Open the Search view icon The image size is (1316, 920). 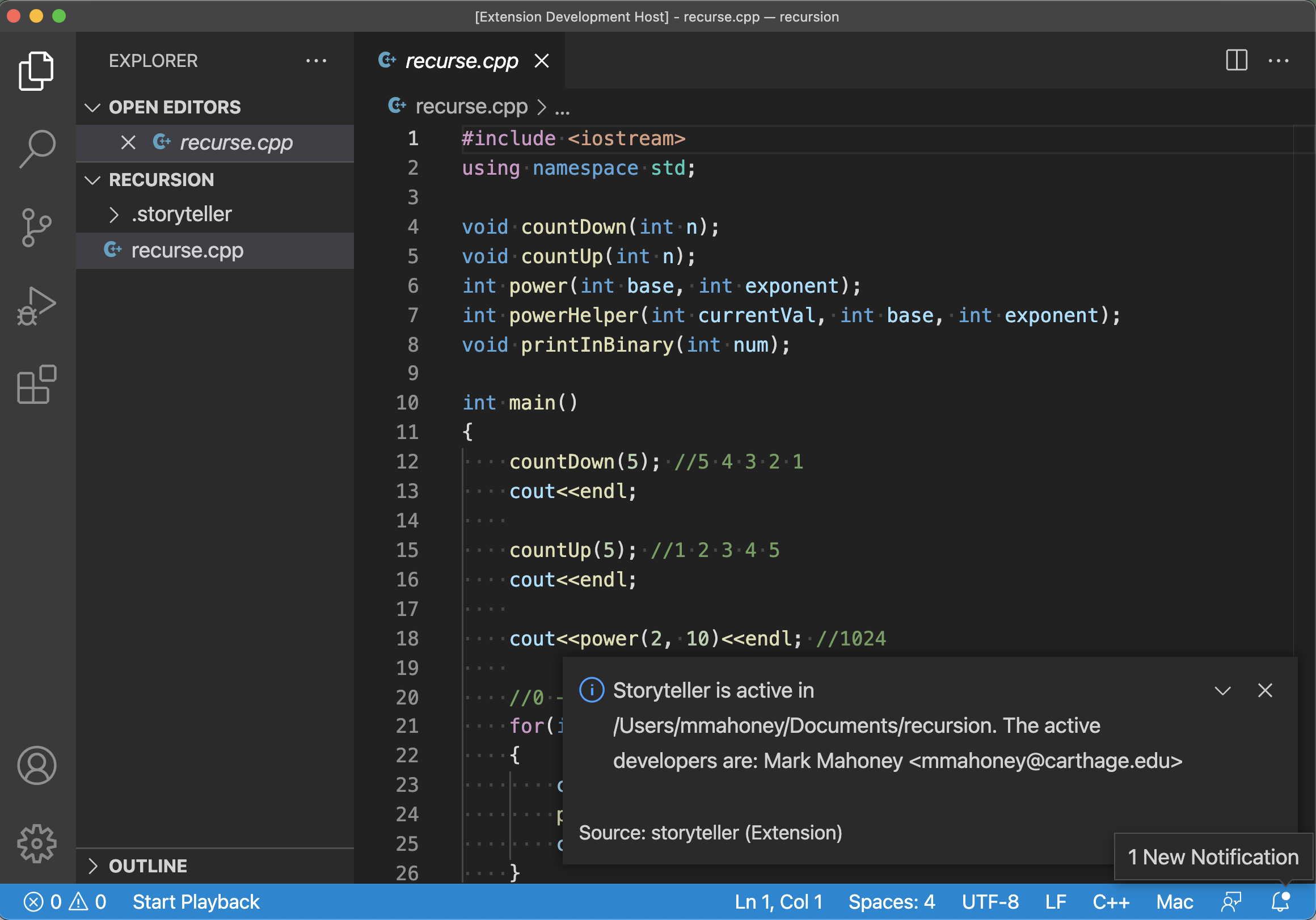tap(37, 149)
